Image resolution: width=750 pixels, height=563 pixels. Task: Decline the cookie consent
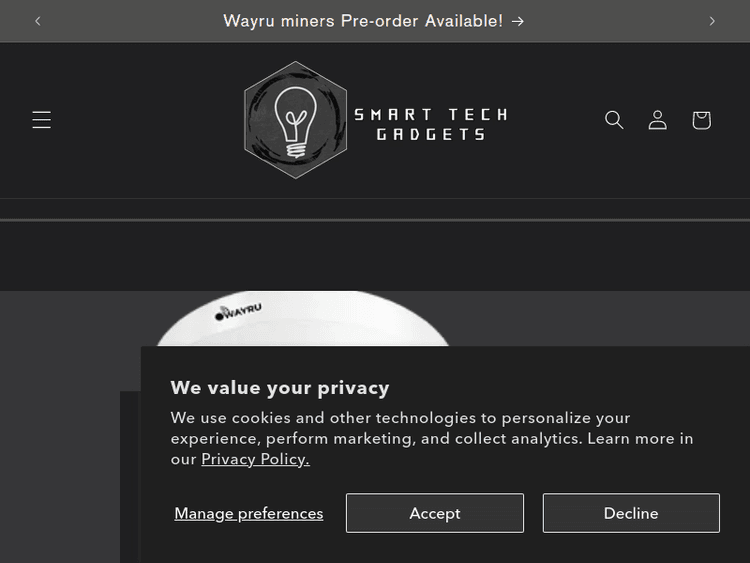pyautogui.click(x=631, y=513)
